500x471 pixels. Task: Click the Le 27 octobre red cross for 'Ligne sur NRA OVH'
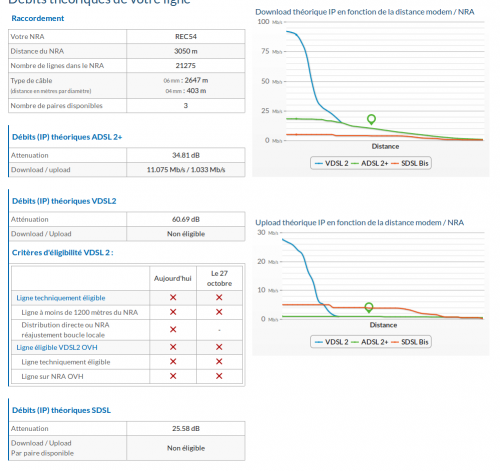(x=219, y=376)
